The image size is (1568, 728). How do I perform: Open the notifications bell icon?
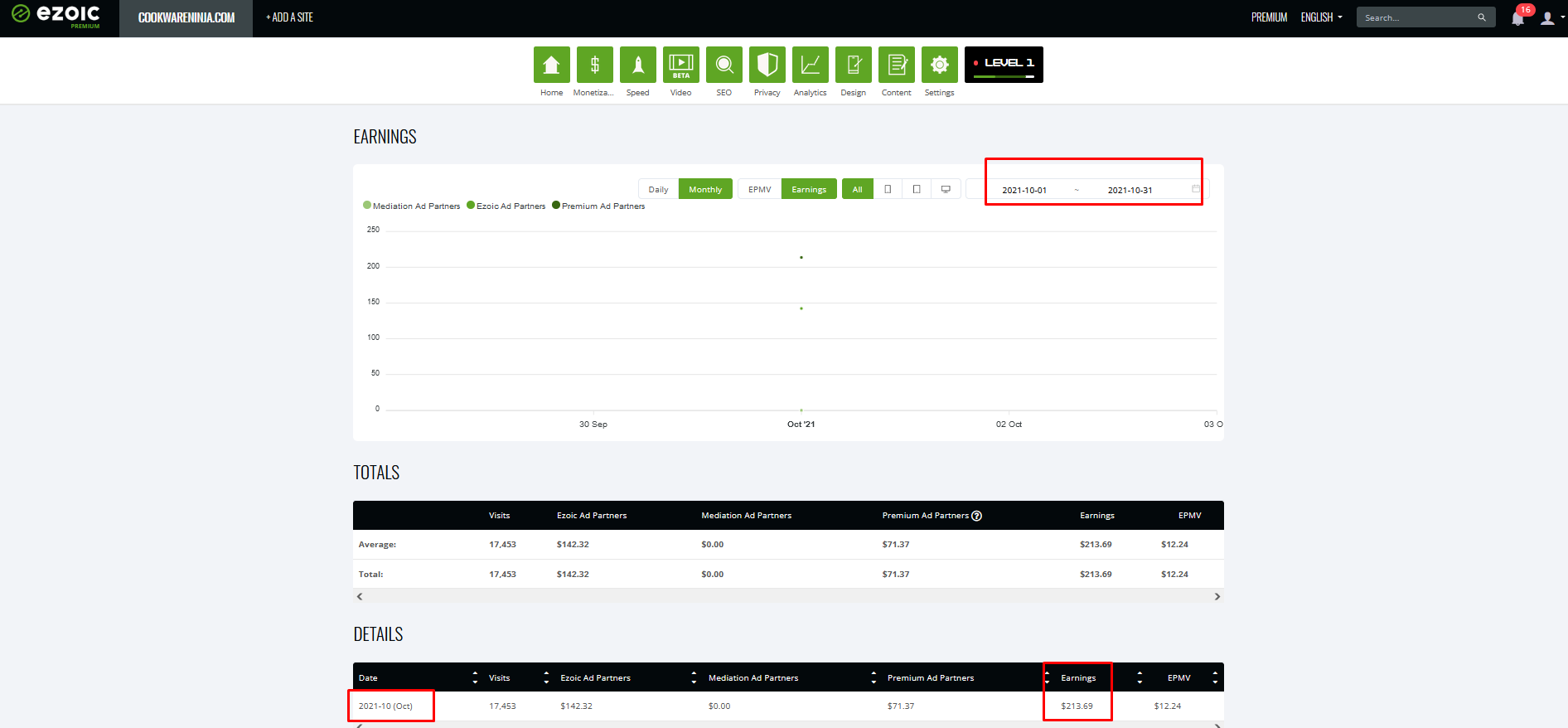point(1517,18)
